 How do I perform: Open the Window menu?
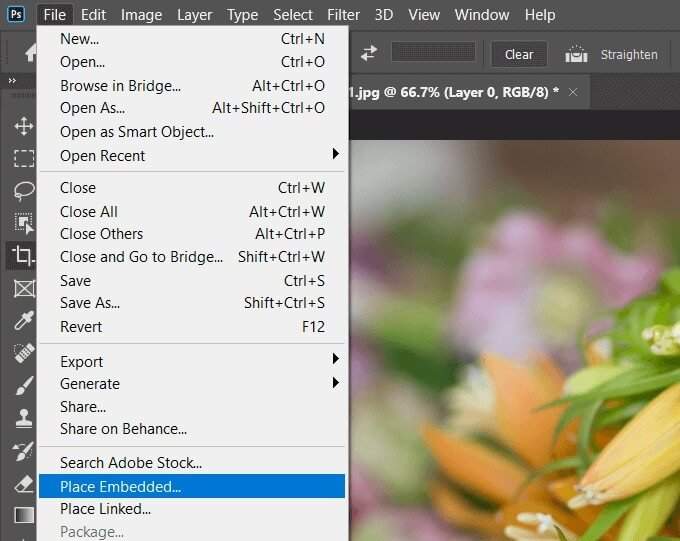(x=482, y=15)
